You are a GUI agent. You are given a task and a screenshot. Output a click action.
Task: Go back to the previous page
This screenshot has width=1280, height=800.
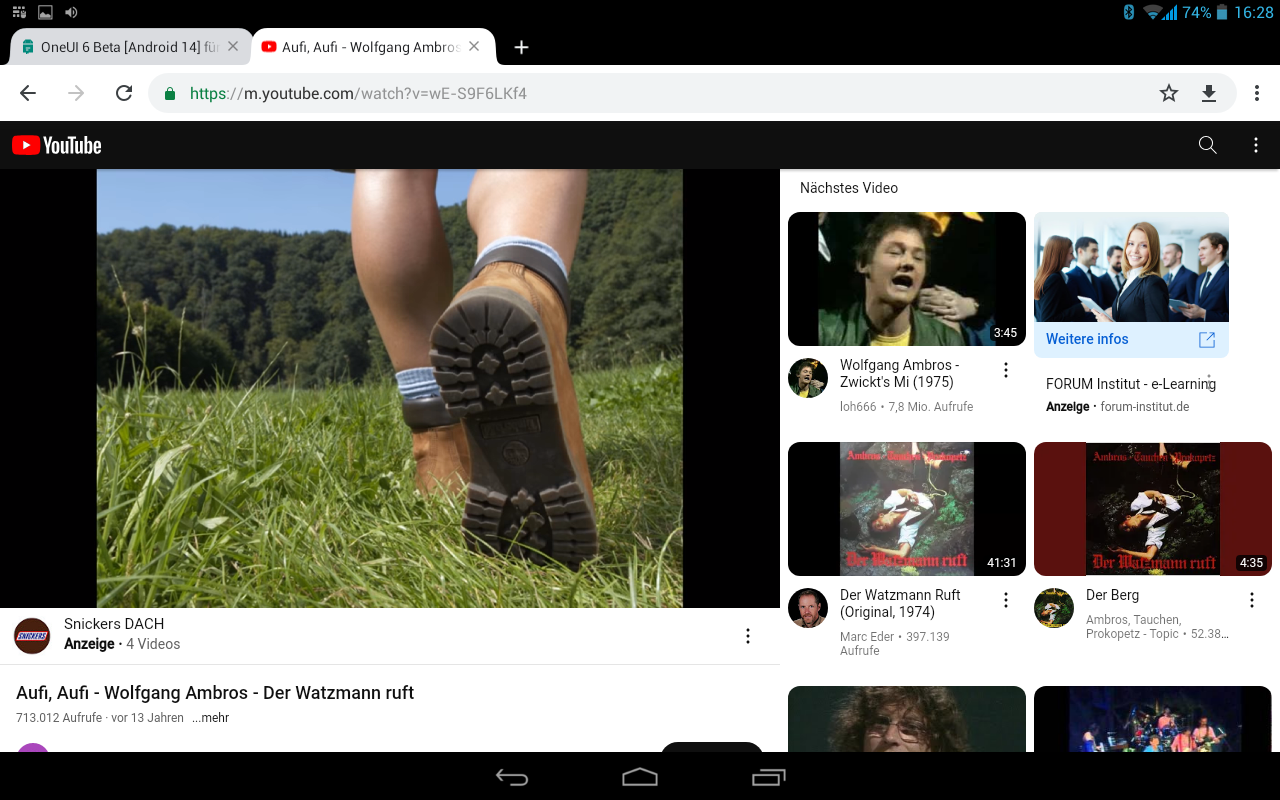tap(28, 93)
